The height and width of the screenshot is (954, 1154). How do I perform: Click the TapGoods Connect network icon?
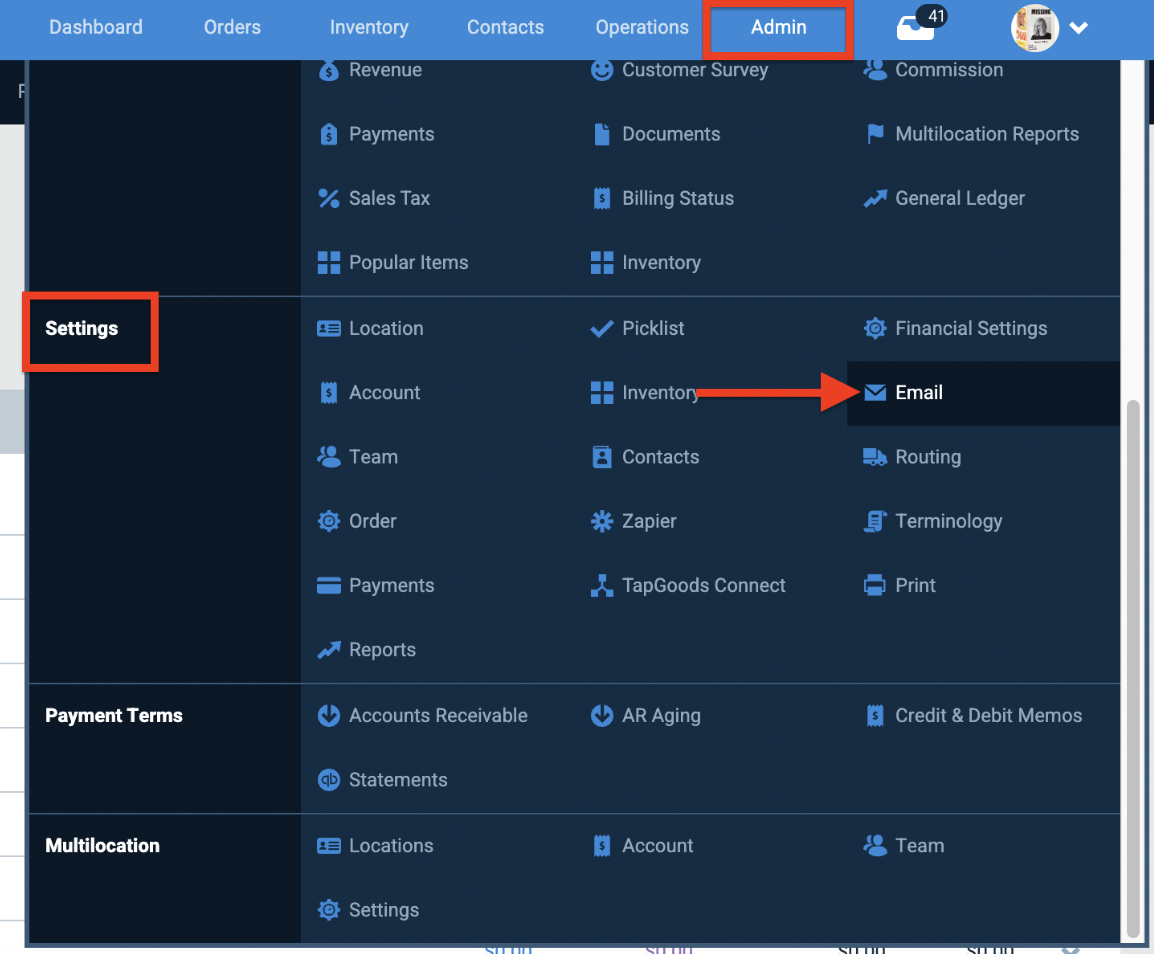click(x=601, y=585)
